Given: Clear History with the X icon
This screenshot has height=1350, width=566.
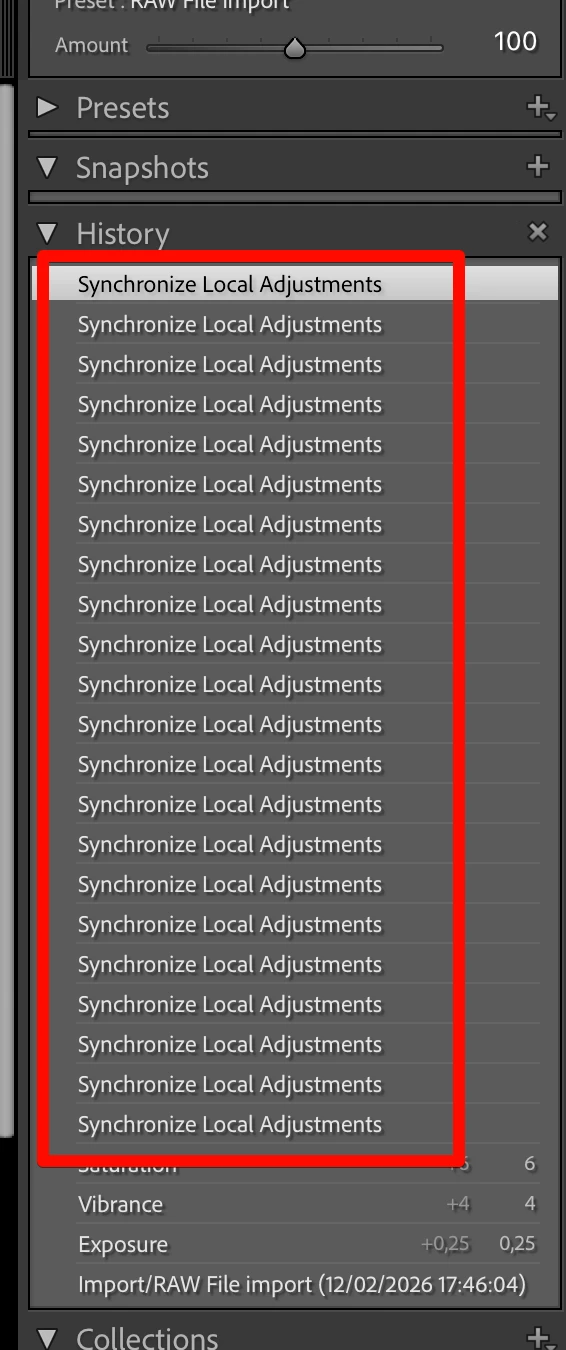Looking at the screenshot, I should click(538, 232).
